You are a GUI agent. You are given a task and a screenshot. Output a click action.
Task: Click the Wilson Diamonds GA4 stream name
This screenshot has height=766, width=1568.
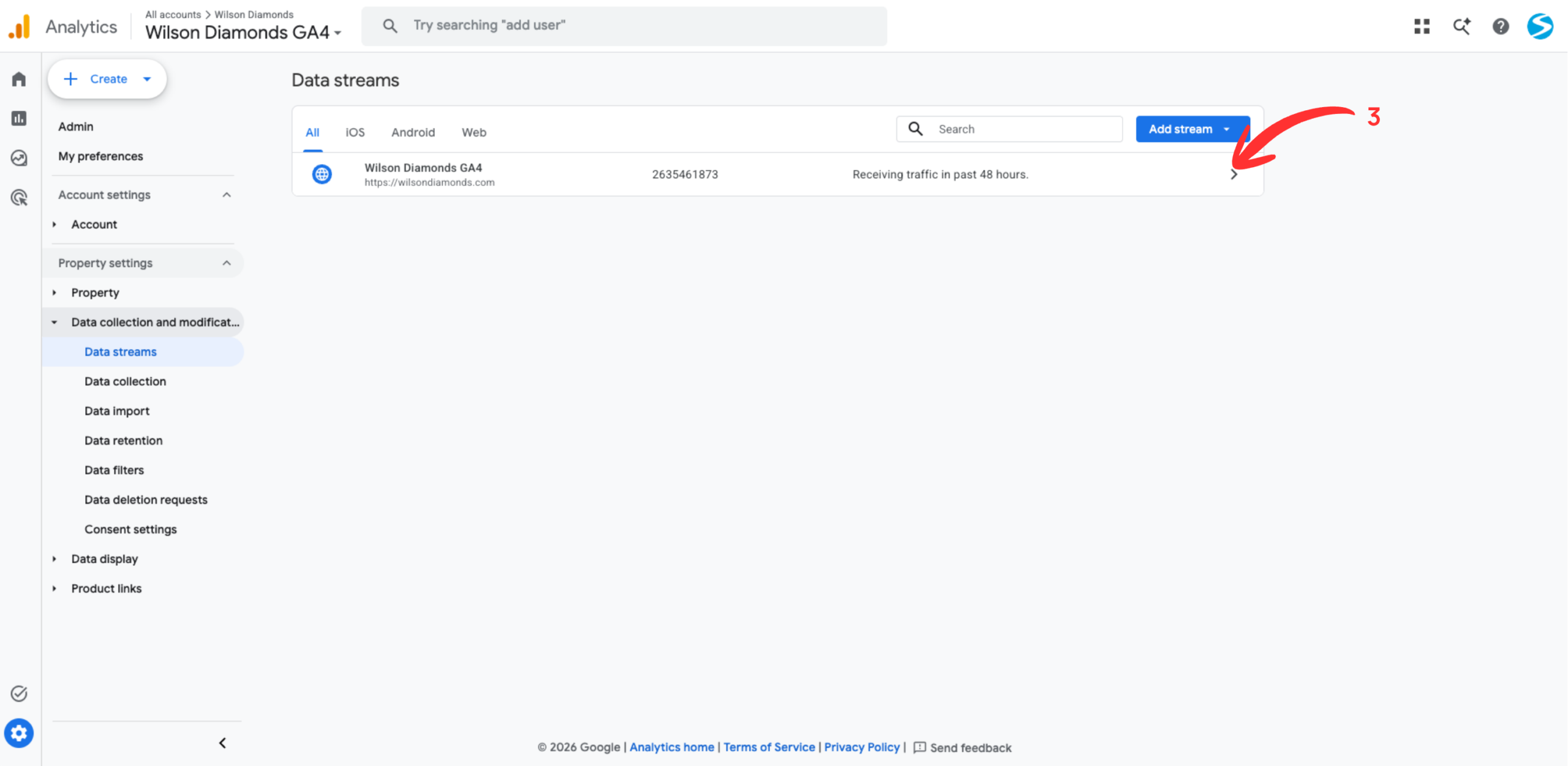423,167
